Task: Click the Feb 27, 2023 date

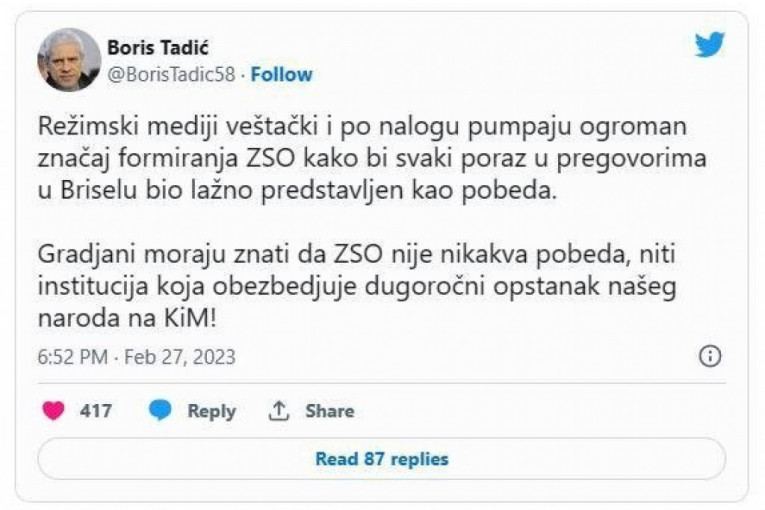Action: pos(180,357)
